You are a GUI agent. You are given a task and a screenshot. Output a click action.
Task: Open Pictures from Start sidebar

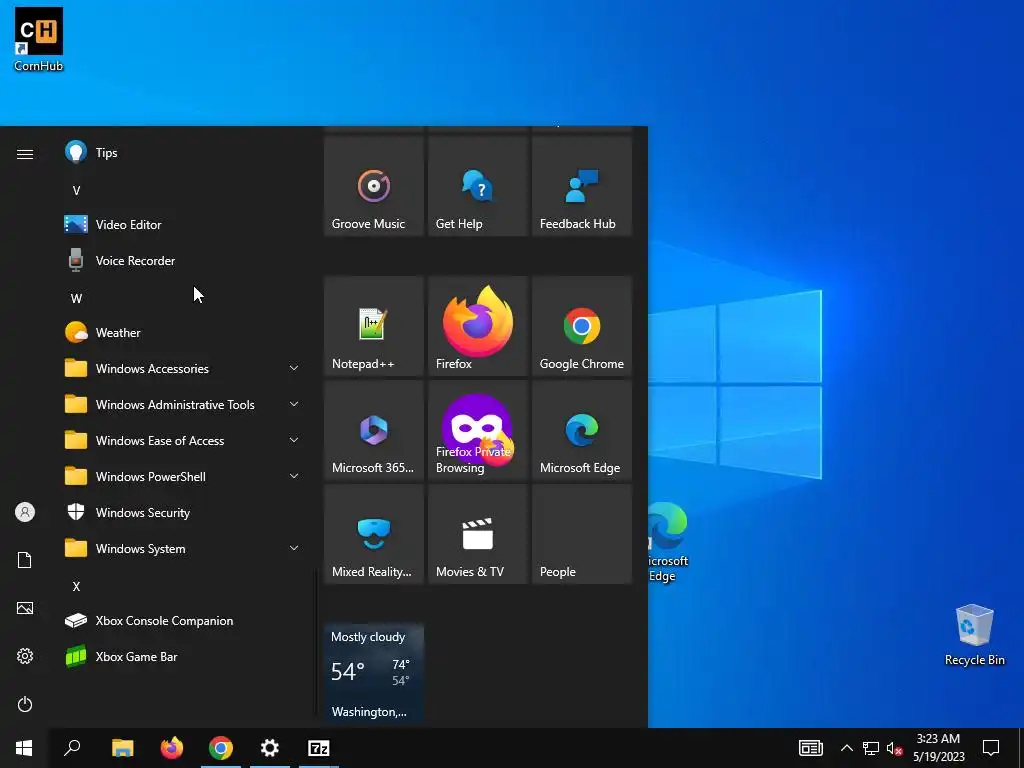click(x=25, y=608)
